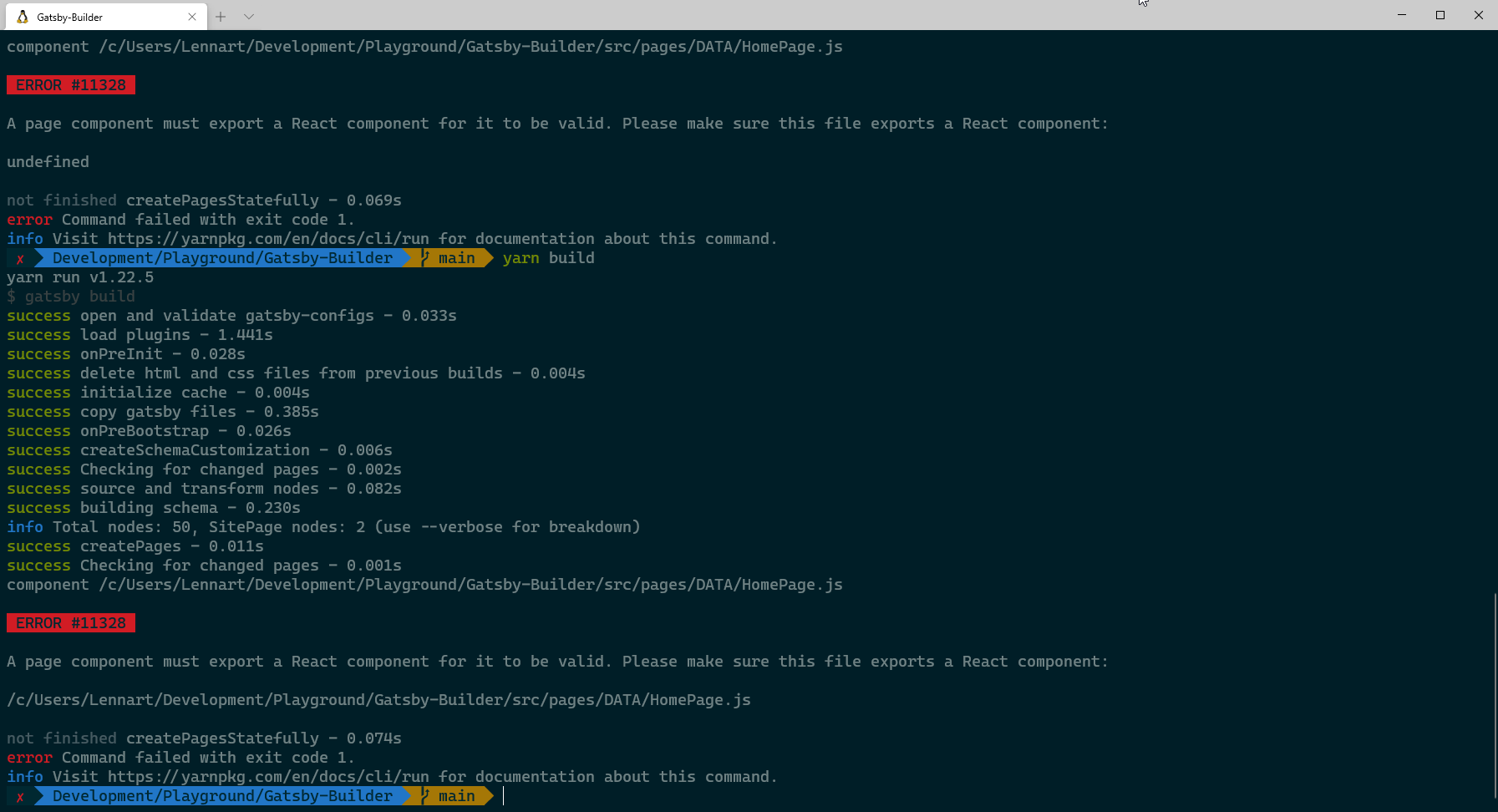
Task: Open the tab selection dropdown chevron
Action: [x=248, y=16]
